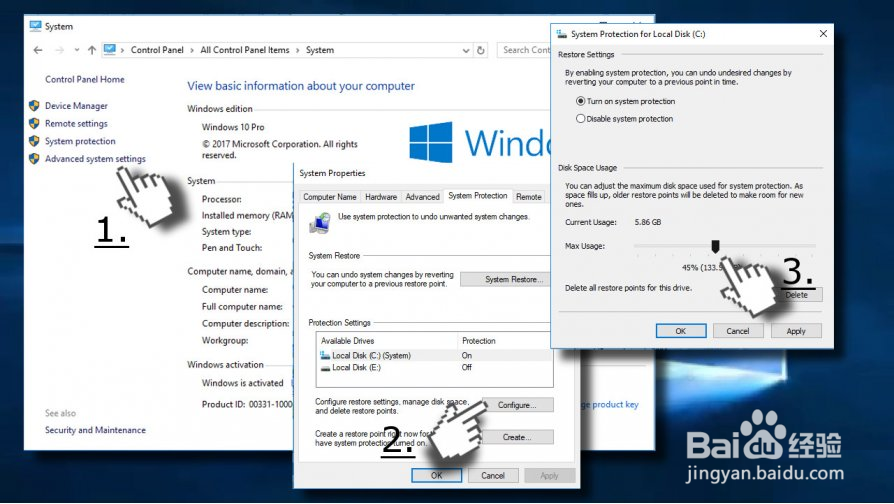The width and height of the screenshot is (894, 504).
Task: Select Turn on system protection radio
Action: (x=580, y=101)
